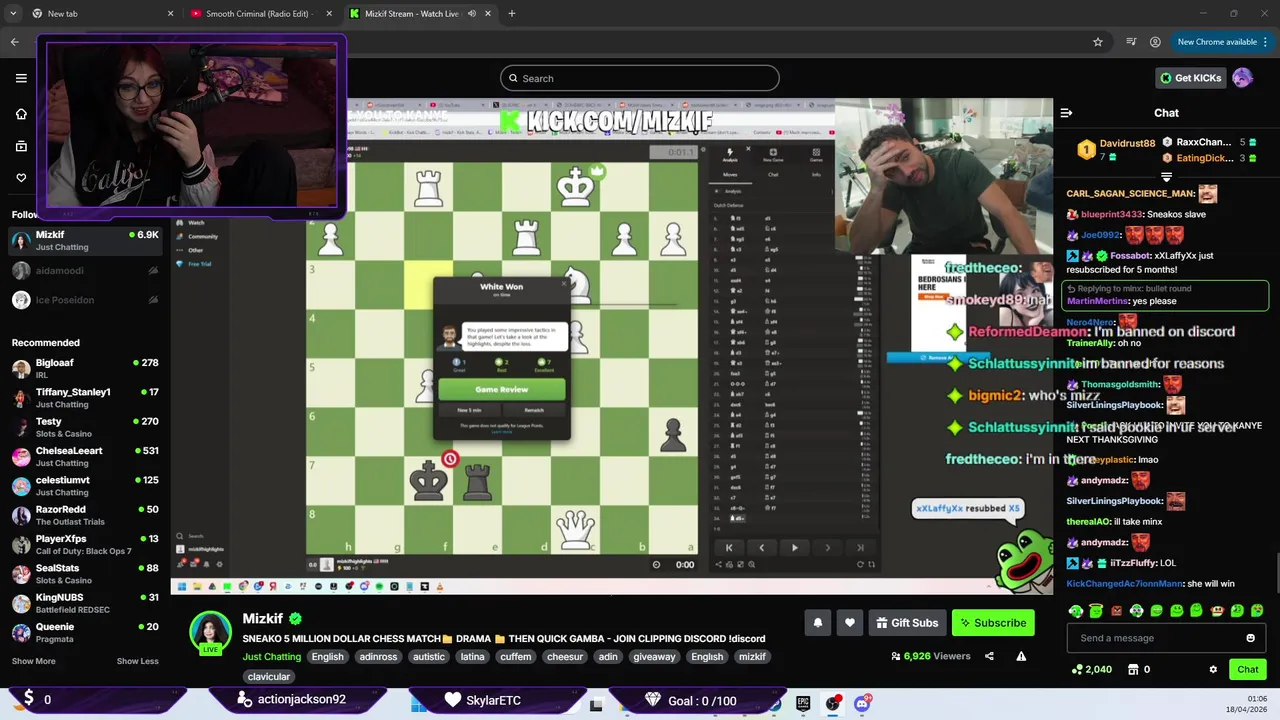Open the Mizkif channel in Following list

pyautogui.click(x=85, y=241)
